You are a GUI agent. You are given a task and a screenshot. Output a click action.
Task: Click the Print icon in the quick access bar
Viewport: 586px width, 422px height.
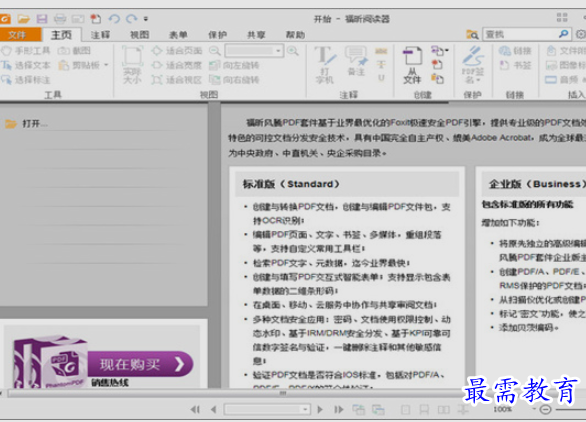[60, 19]
